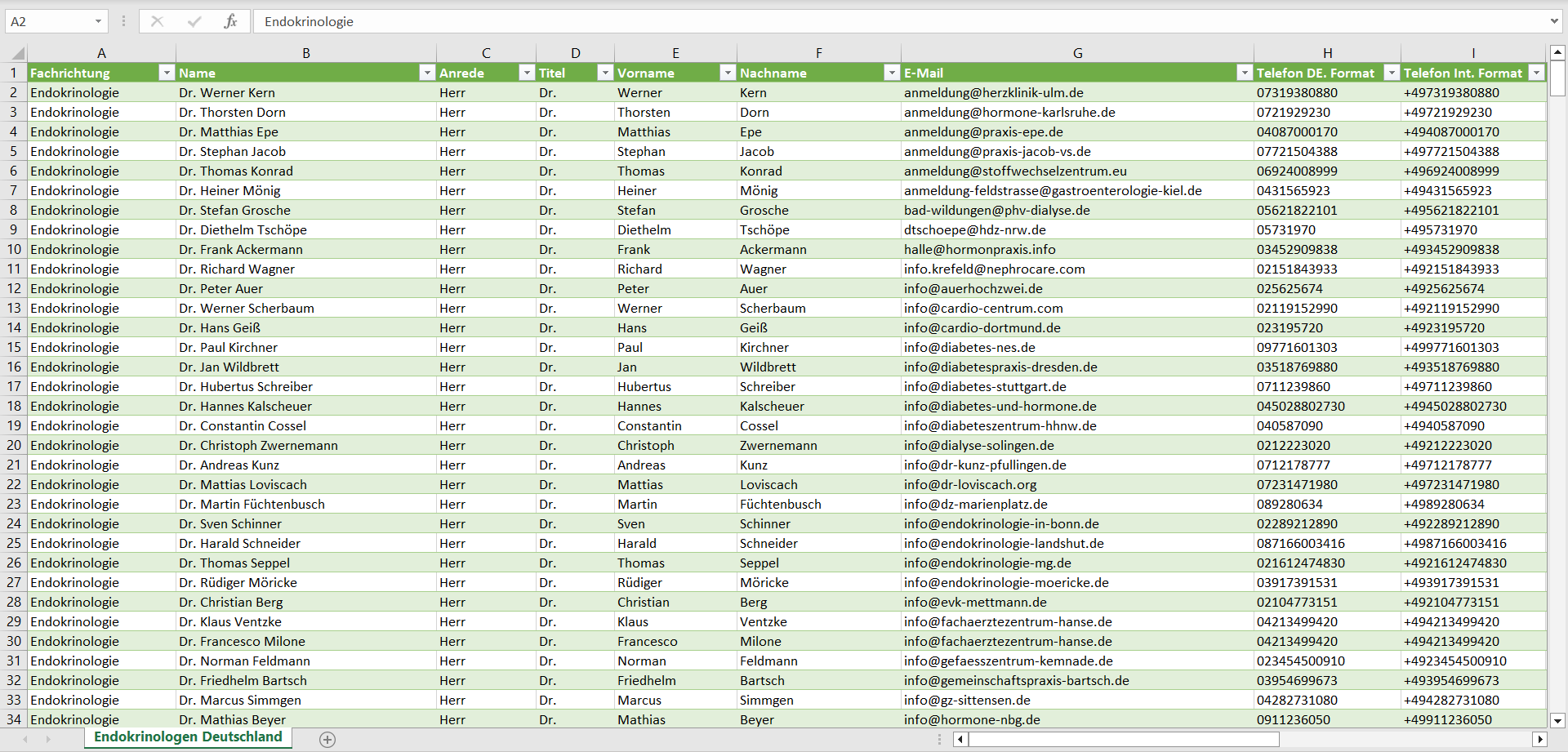The image size is (1568, 752).
Task: Open the Anrede filter dropdown
Action: [x=527, y=73]
